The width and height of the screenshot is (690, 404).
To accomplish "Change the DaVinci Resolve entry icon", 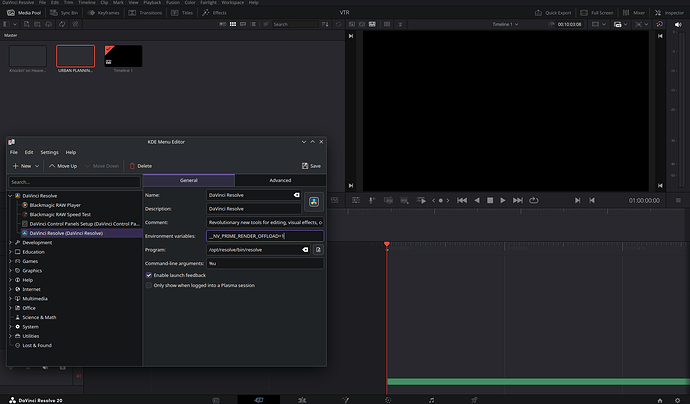I will (x=314, y=202).
